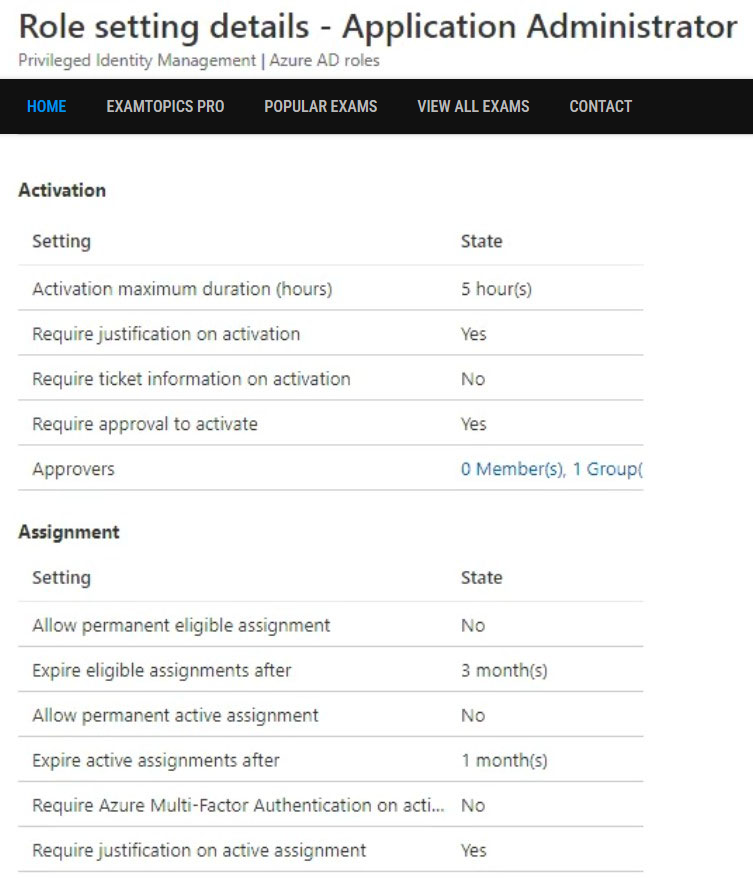The image size is (753, 879).
Task: Click the Expire eligible assignments after row
Action: (331, 669)
